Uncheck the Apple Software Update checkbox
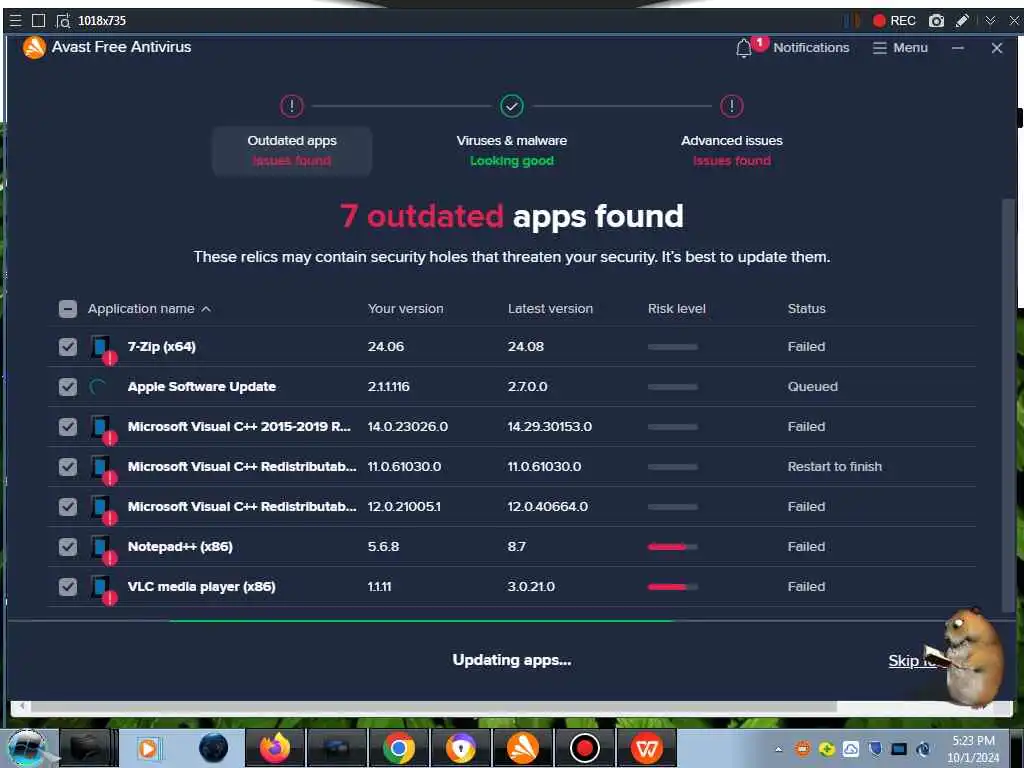This screenshot has height=768, width=1024. 68,387
